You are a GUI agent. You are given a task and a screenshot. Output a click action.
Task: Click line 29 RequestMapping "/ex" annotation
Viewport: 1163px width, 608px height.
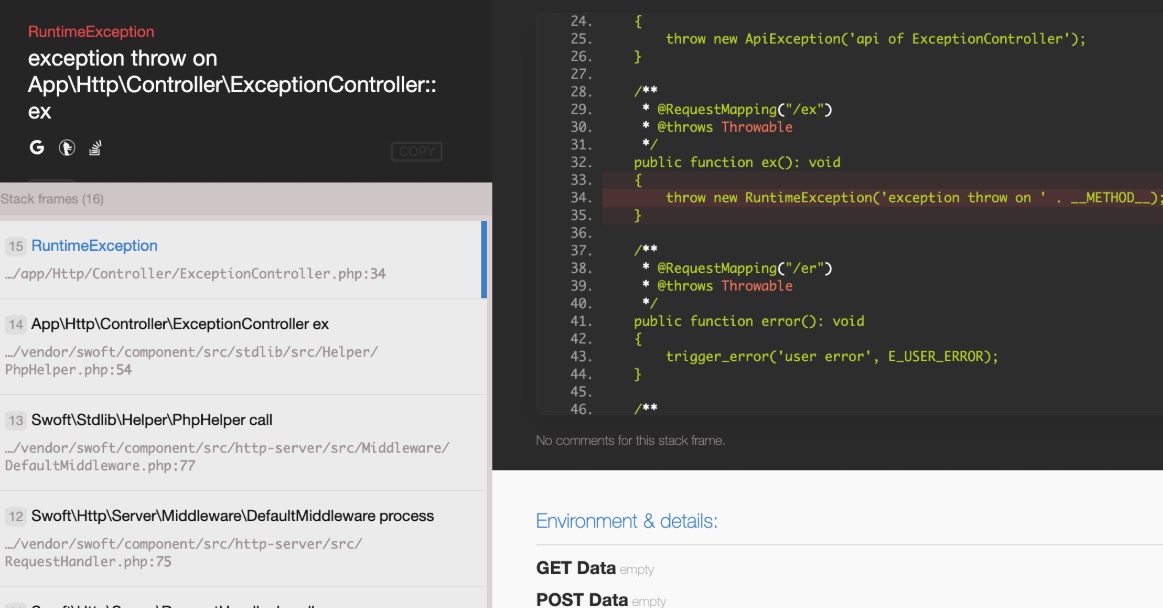[737, 109]
